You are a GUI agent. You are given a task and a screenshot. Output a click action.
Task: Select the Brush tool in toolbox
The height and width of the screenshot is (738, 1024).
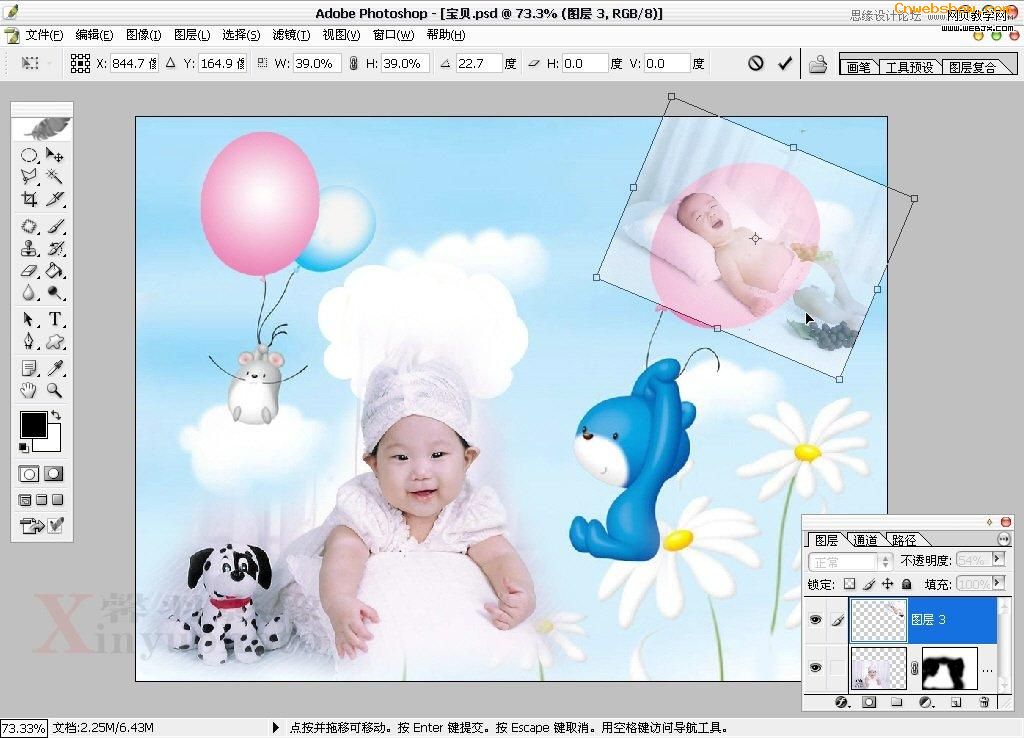click(x=55, y=227)
